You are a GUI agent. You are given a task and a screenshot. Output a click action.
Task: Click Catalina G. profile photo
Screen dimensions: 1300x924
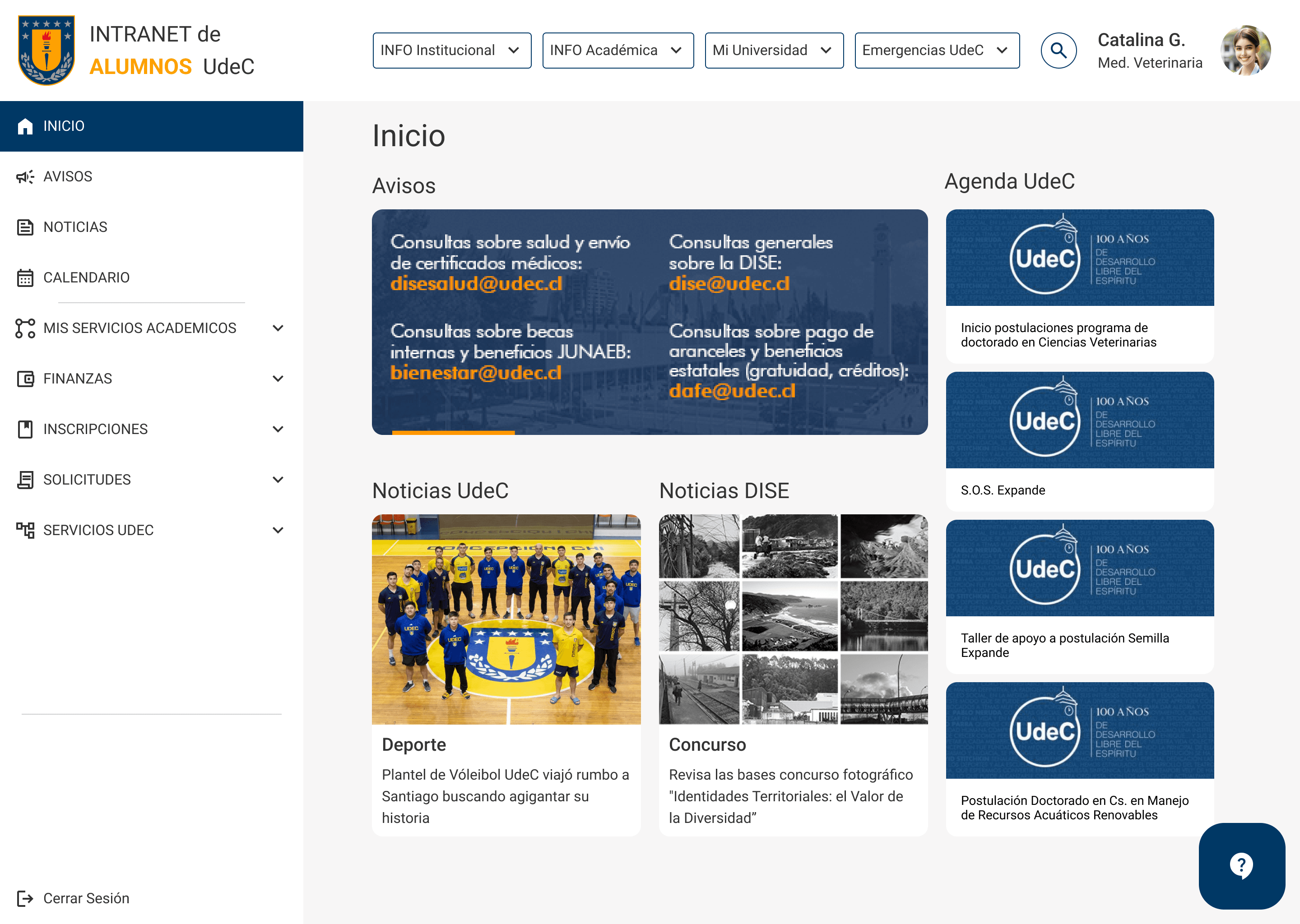tap(1245, 50)
